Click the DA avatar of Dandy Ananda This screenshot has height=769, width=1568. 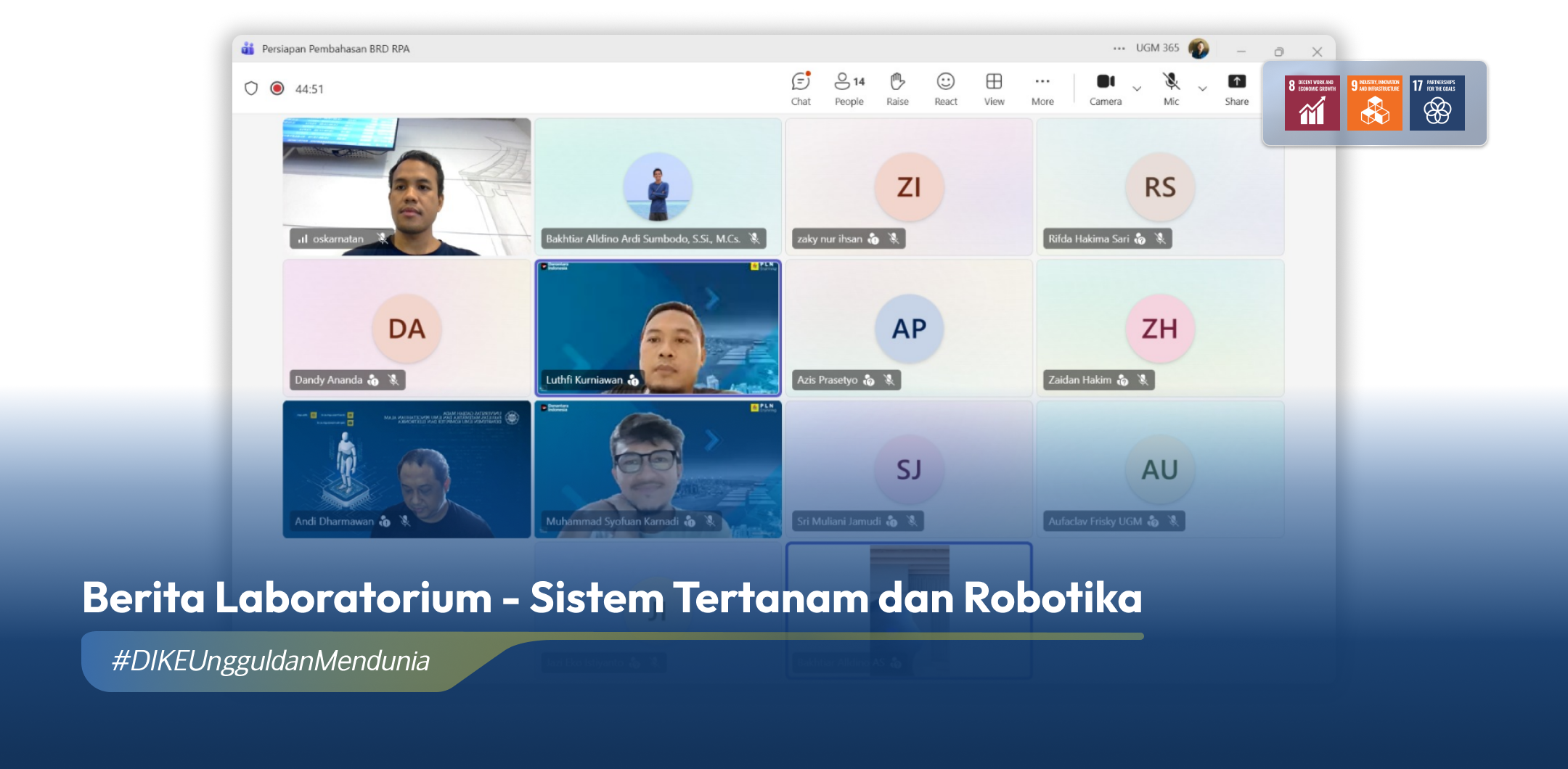pyautogui.click(x=407, y=329)
